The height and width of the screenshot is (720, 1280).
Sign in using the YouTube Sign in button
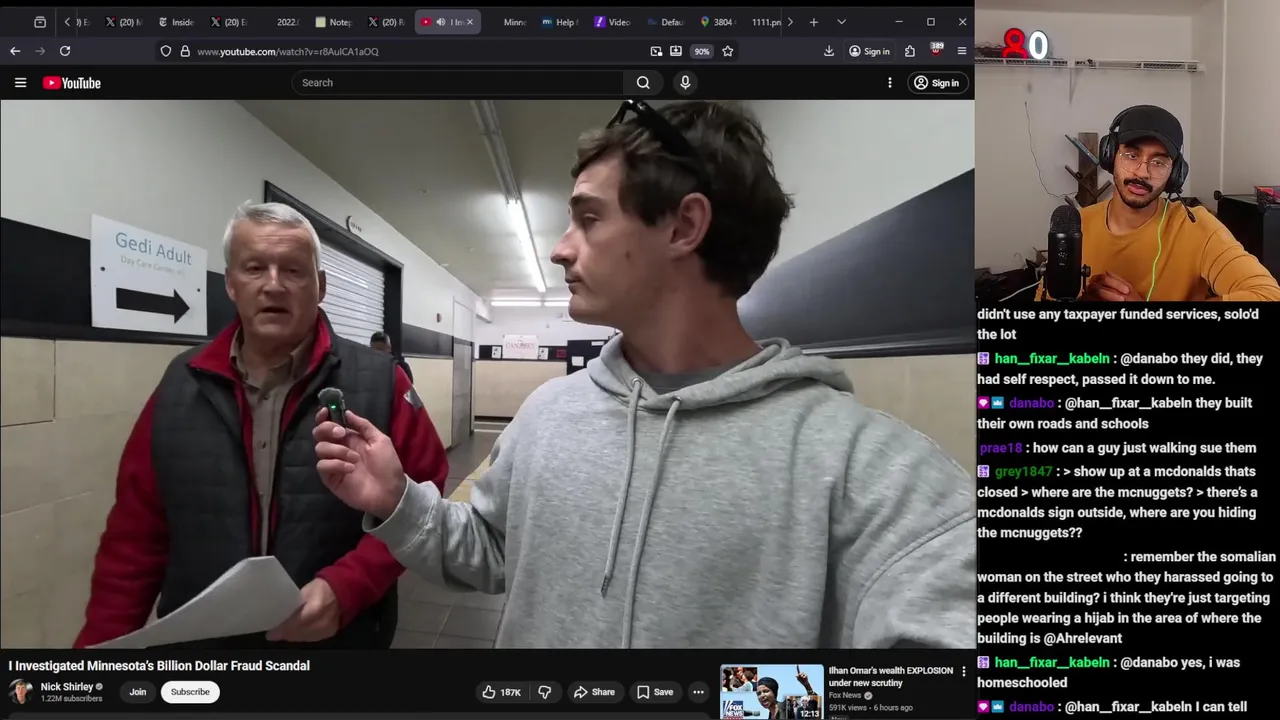(937, 83)
